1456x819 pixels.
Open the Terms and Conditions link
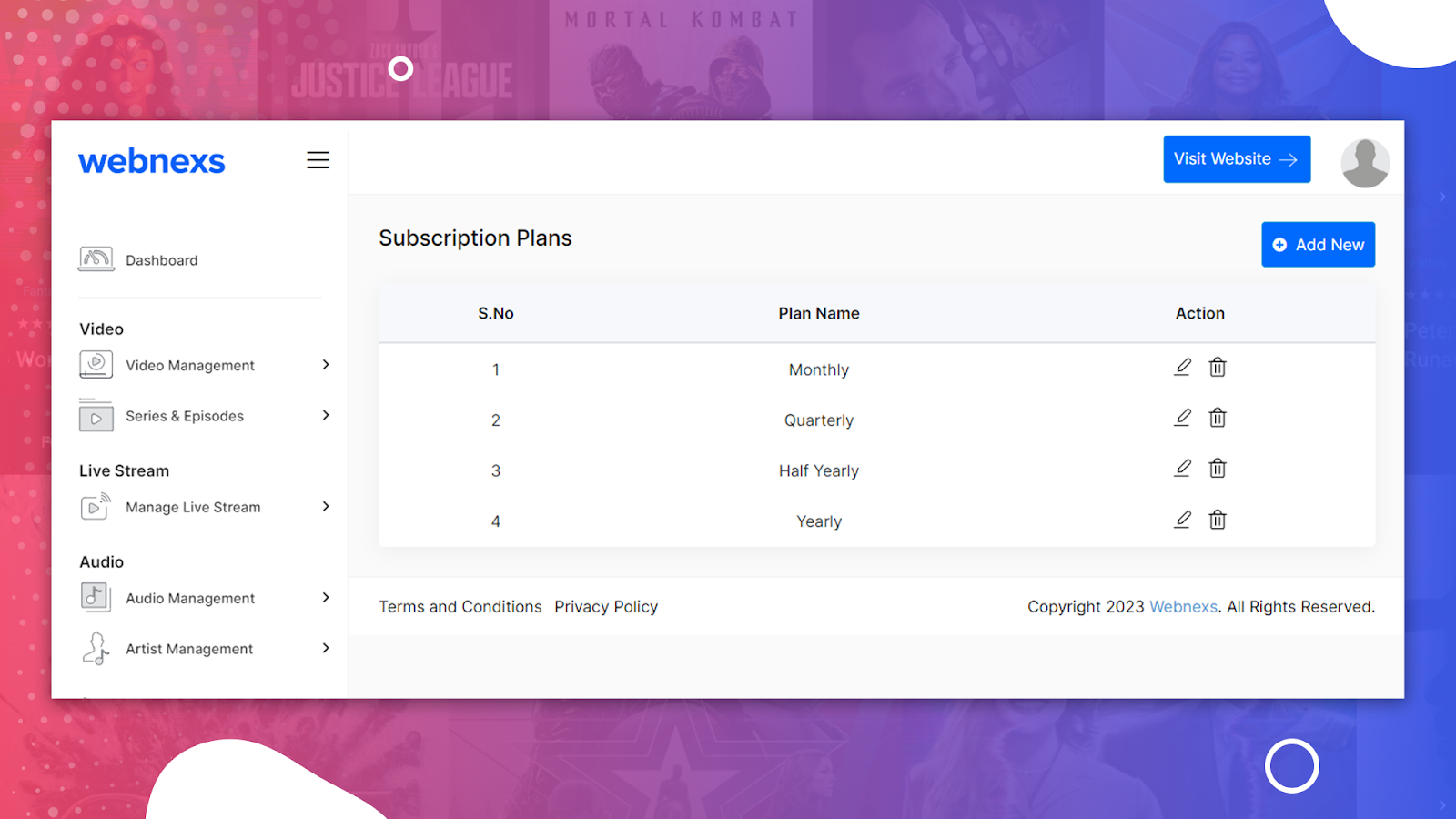(460, 607)
